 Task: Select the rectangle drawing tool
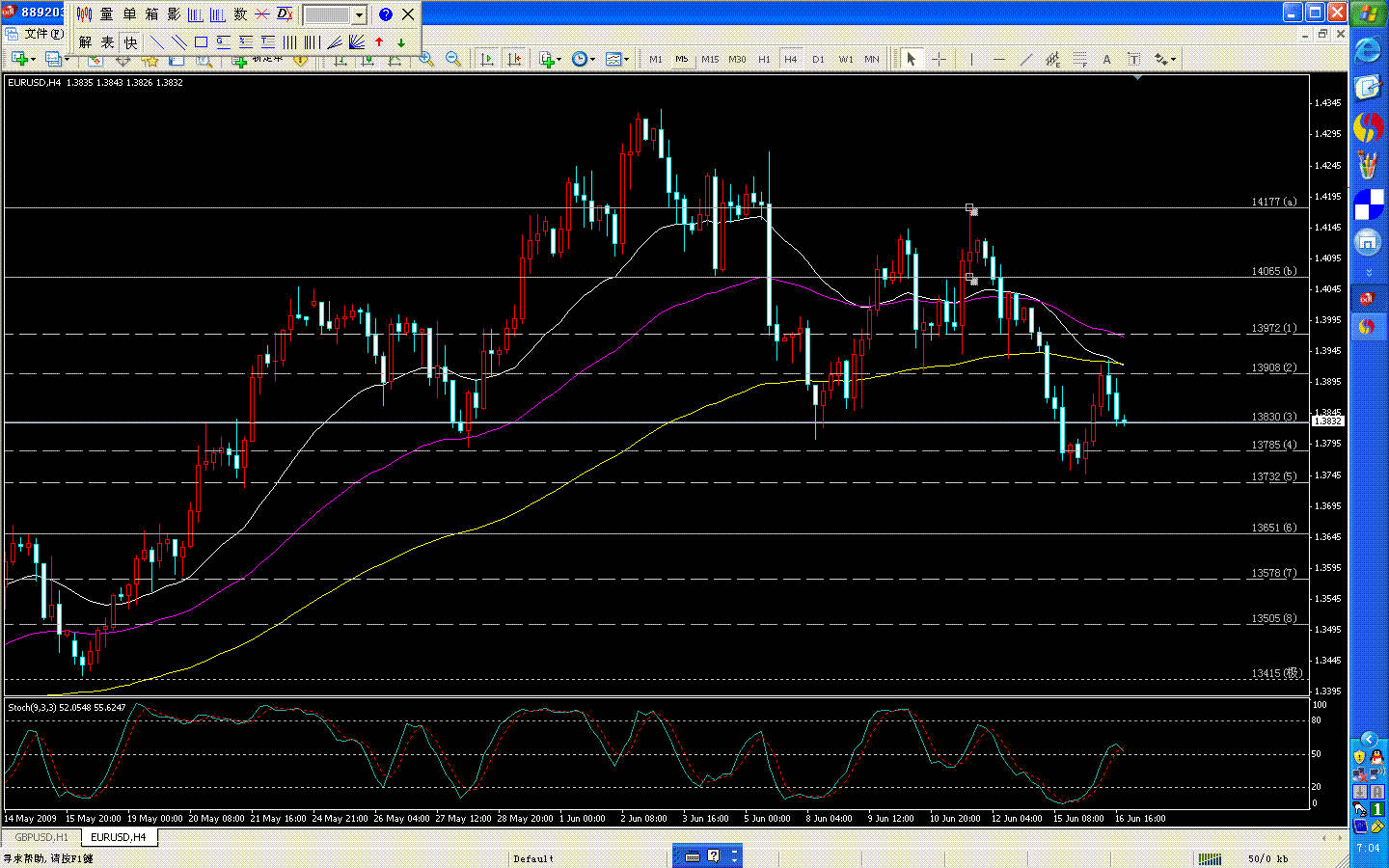(x=201, y=42)
